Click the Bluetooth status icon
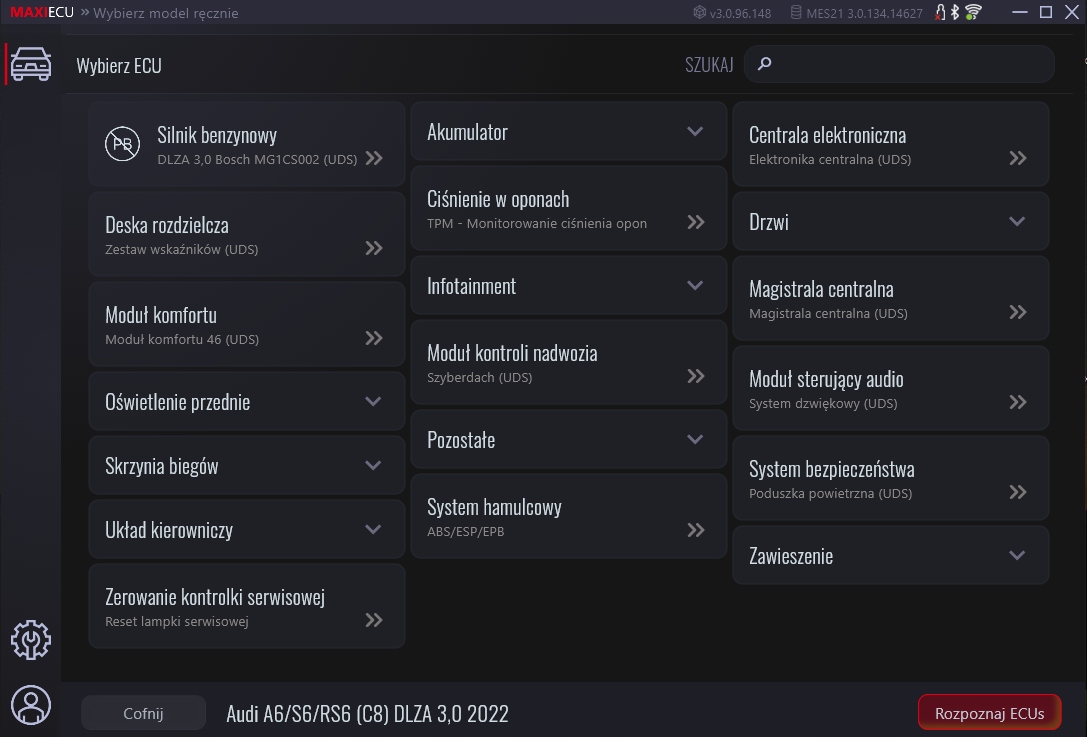The height and width of the screenshot is (737, 1087). 955,13
